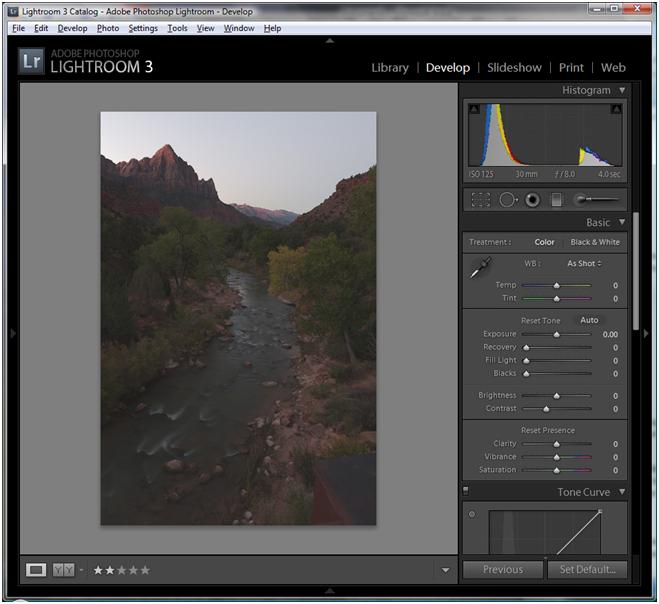659x604 pixels.
Task: Open the Develop menu
Action: 72,28
